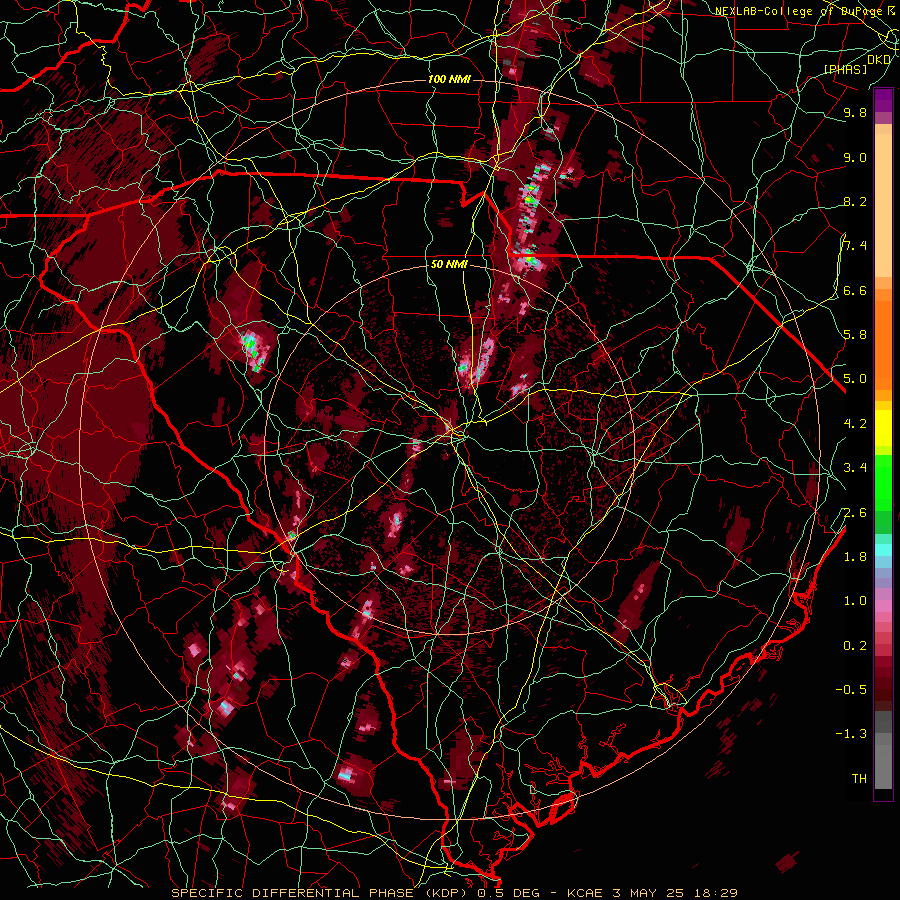Click the bright green segment of the colorbar
Image resolution: width=900 pixels, height=900 pixels.
883,482
